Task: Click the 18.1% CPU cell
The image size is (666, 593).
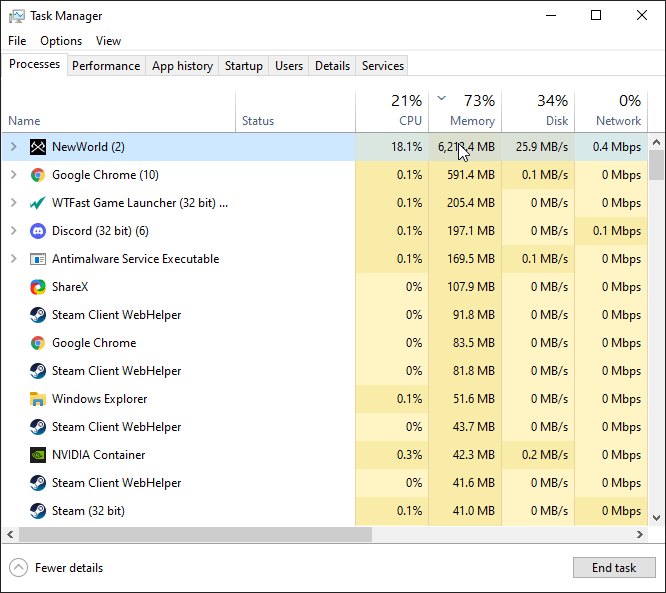Action: [x=392, y=147]
